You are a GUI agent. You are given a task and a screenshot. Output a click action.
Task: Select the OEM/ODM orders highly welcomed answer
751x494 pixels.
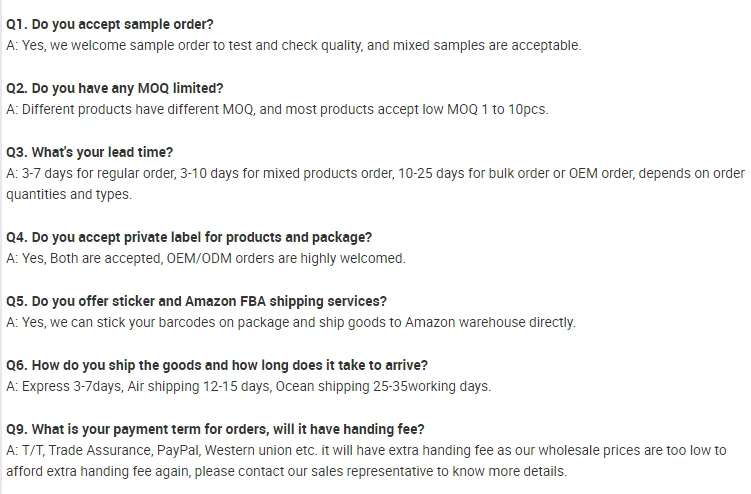tap(206, 259)
